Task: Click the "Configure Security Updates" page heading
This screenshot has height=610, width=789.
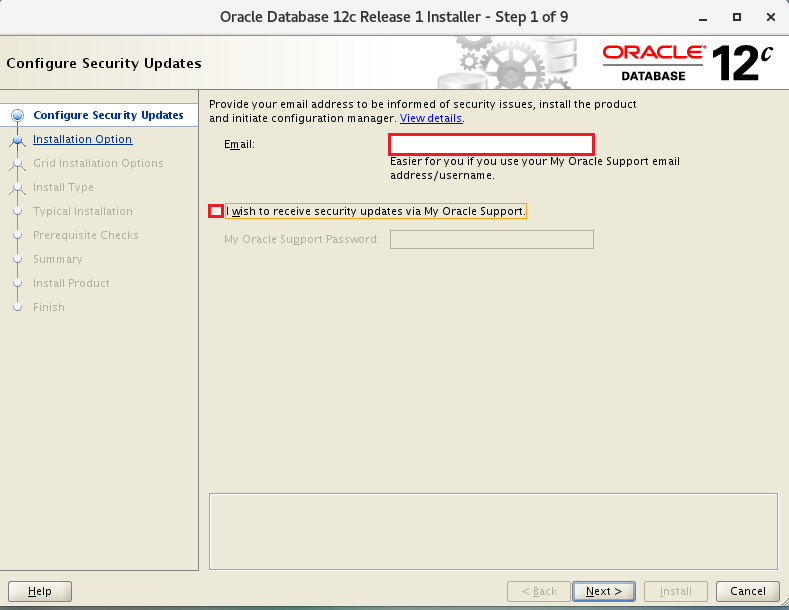Action: tap(104, 63)
